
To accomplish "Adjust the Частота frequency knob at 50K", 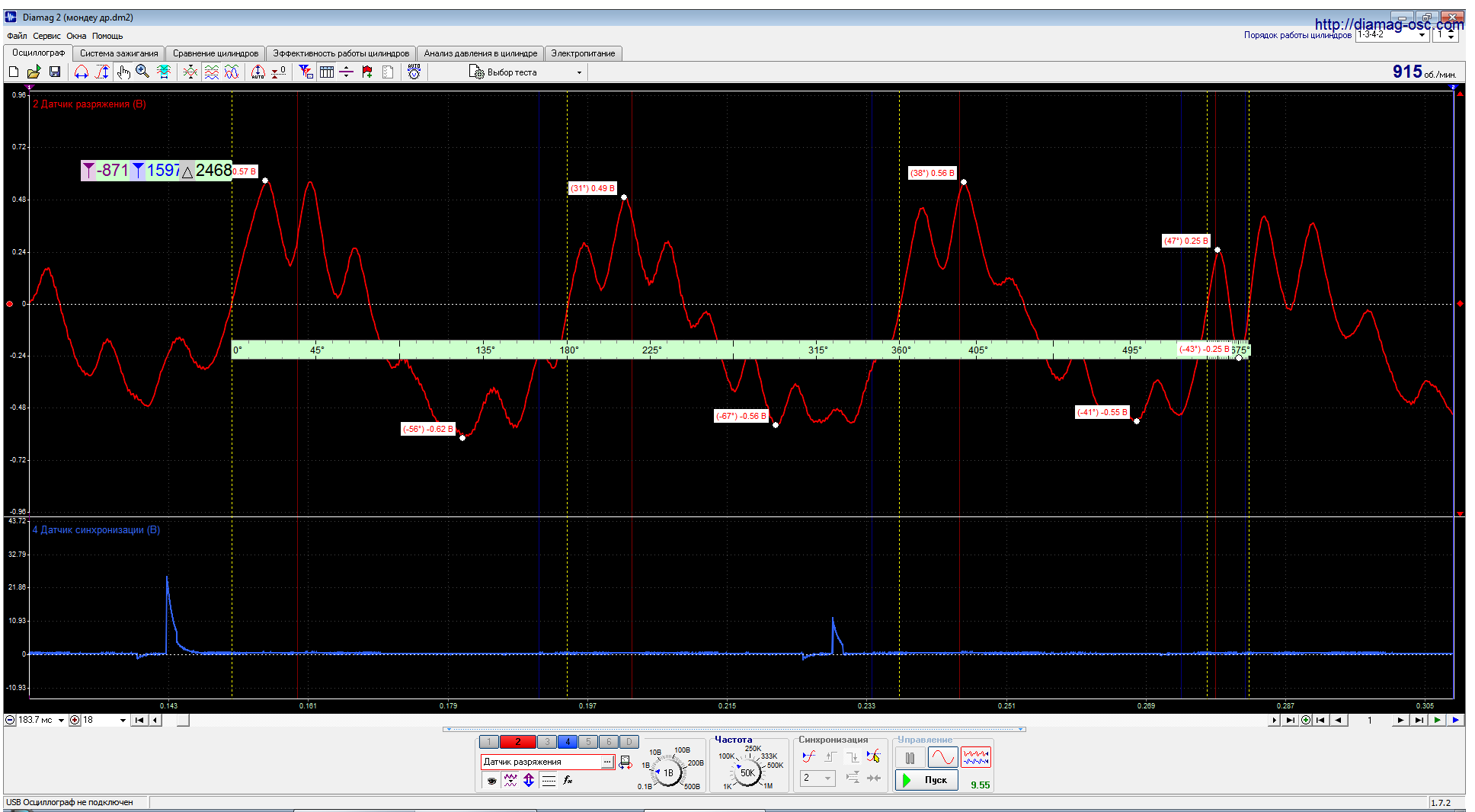I will click(747, 772).
